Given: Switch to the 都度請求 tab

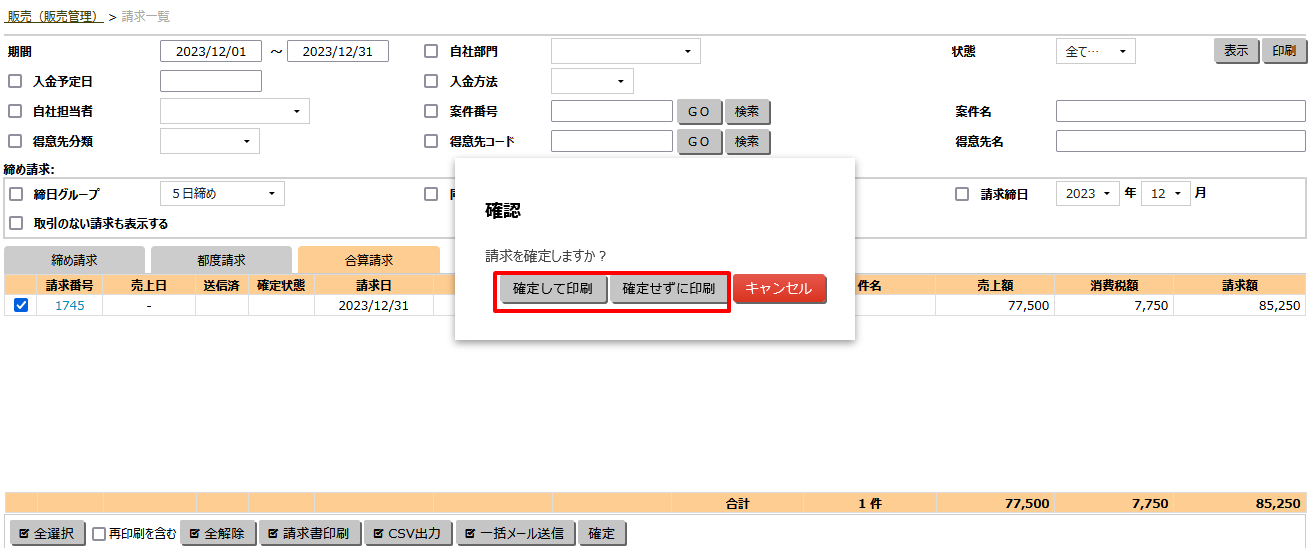Looking at the screenshot, I should [x=221, y=260].
